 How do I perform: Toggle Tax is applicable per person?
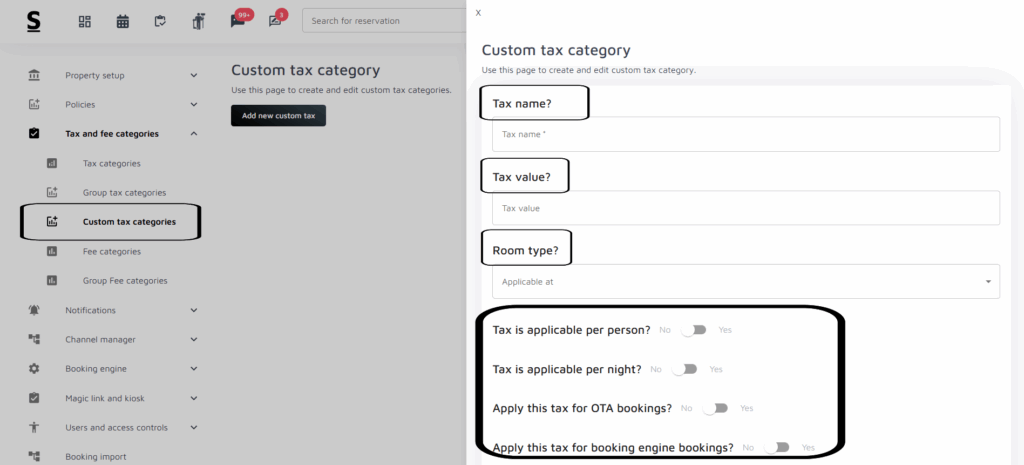[693, 329]
